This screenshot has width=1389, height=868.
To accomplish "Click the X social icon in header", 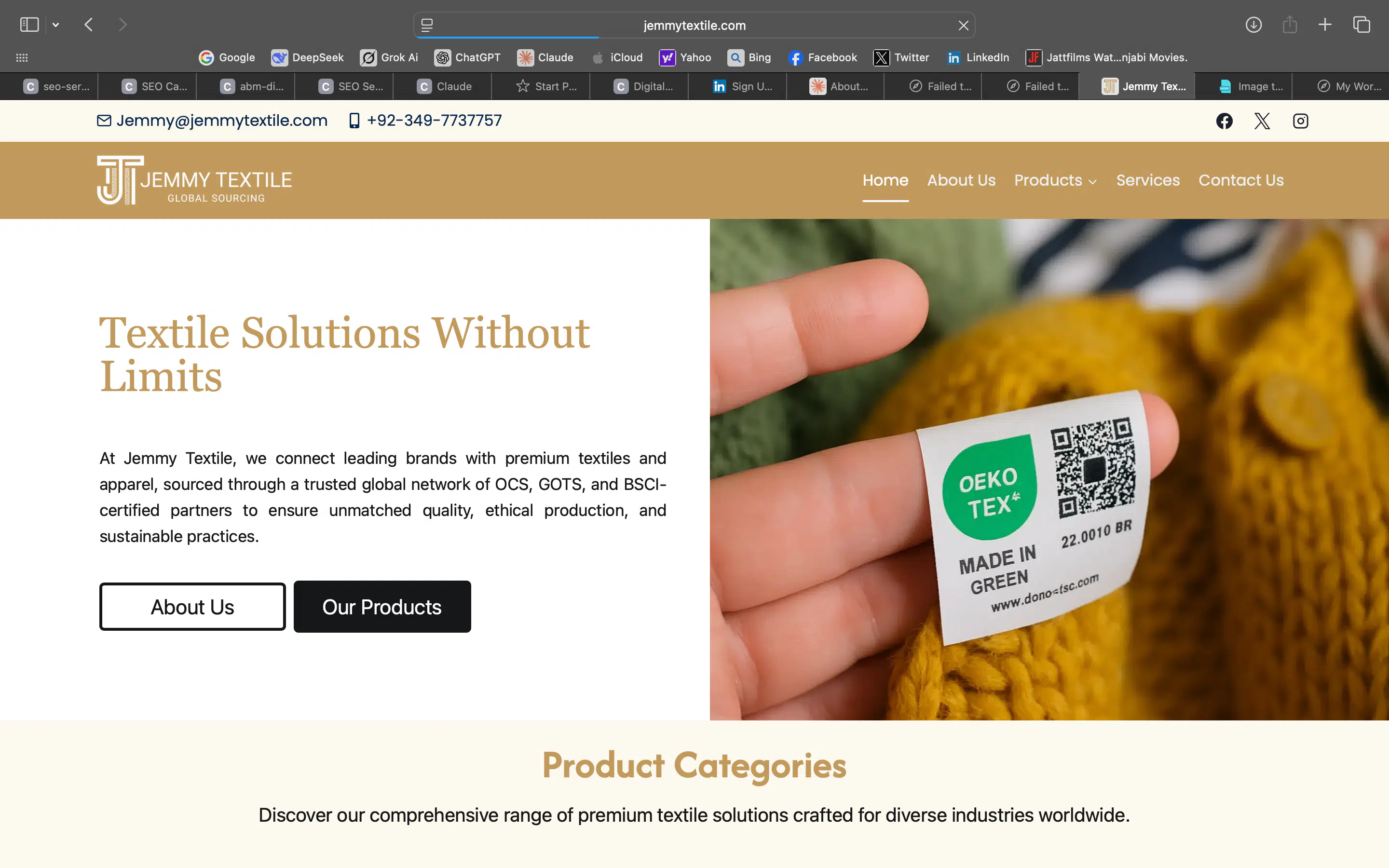I will pos(1262,121).
